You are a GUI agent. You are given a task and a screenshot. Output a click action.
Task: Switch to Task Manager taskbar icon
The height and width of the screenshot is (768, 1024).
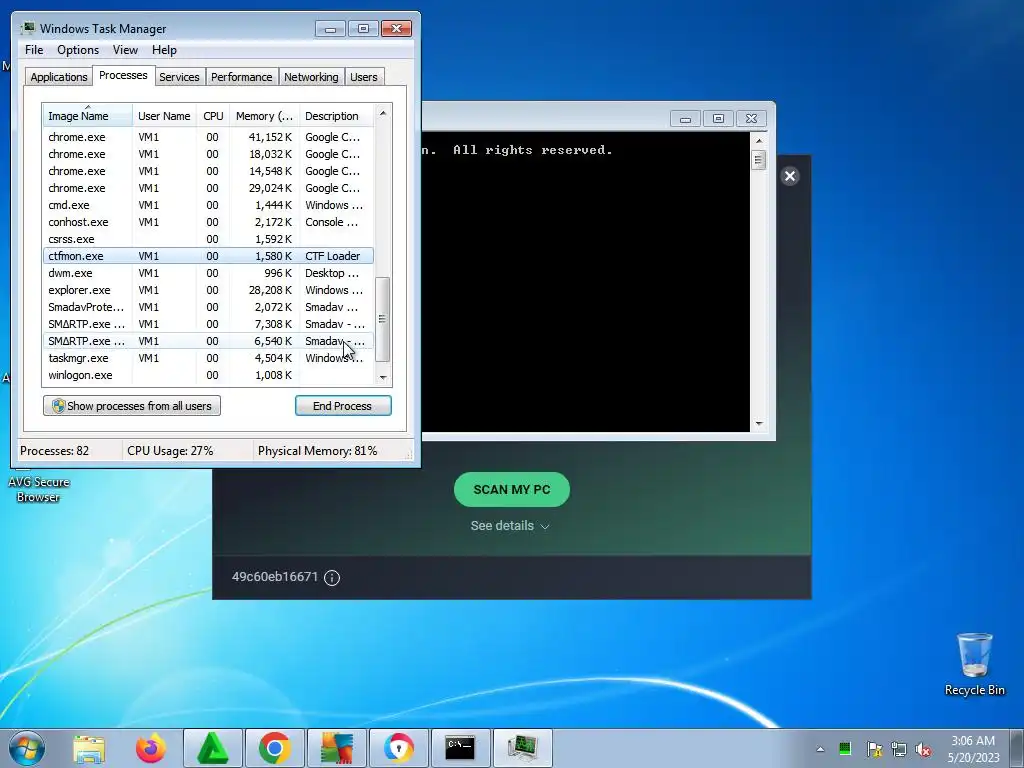[522, 748]
